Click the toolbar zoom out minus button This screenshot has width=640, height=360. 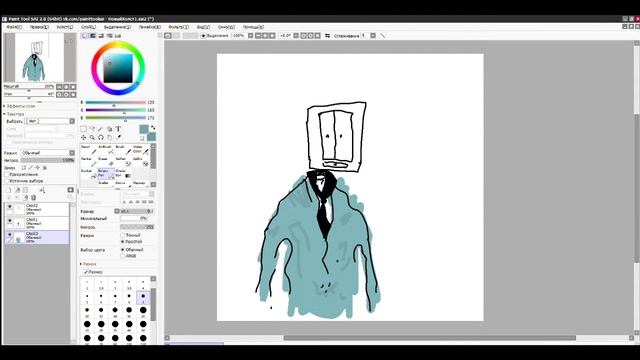click(x=258, y=36)
